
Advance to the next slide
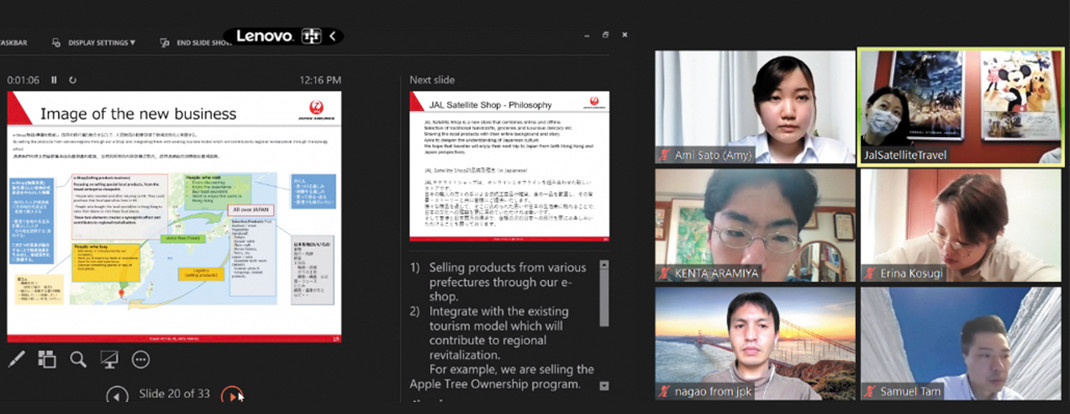tap(231, 395)
